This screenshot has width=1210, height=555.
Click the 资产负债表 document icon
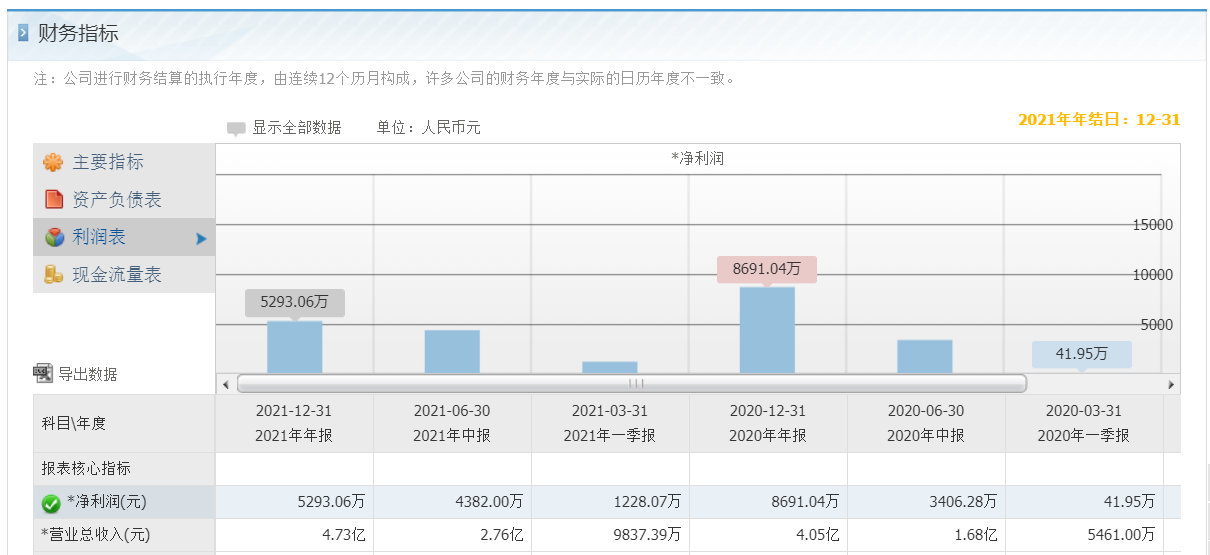pos(54,200)
